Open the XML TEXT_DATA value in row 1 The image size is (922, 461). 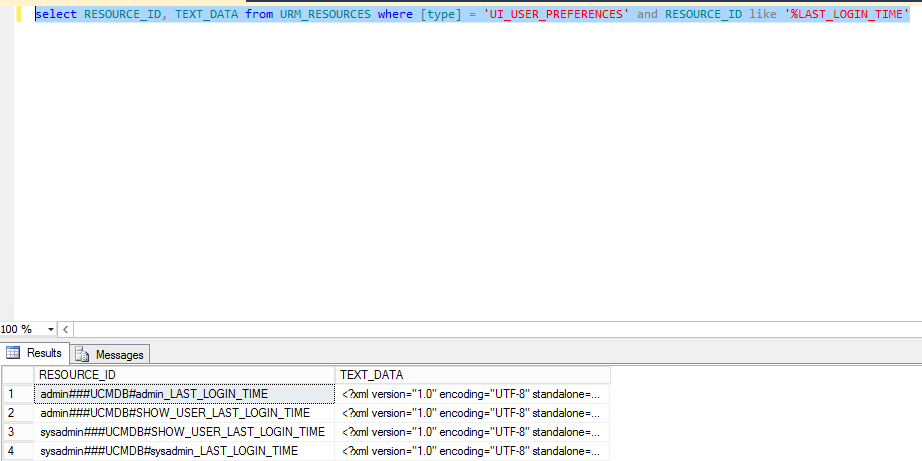pos(471,394)
